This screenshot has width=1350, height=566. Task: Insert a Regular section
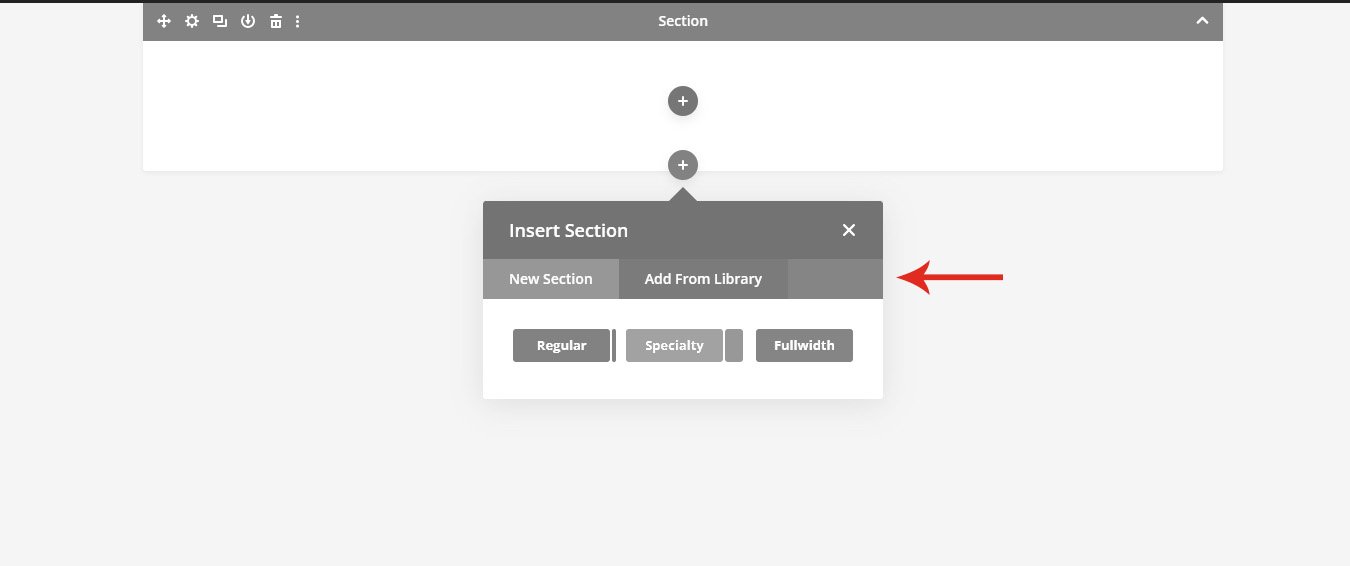[561, 345]
